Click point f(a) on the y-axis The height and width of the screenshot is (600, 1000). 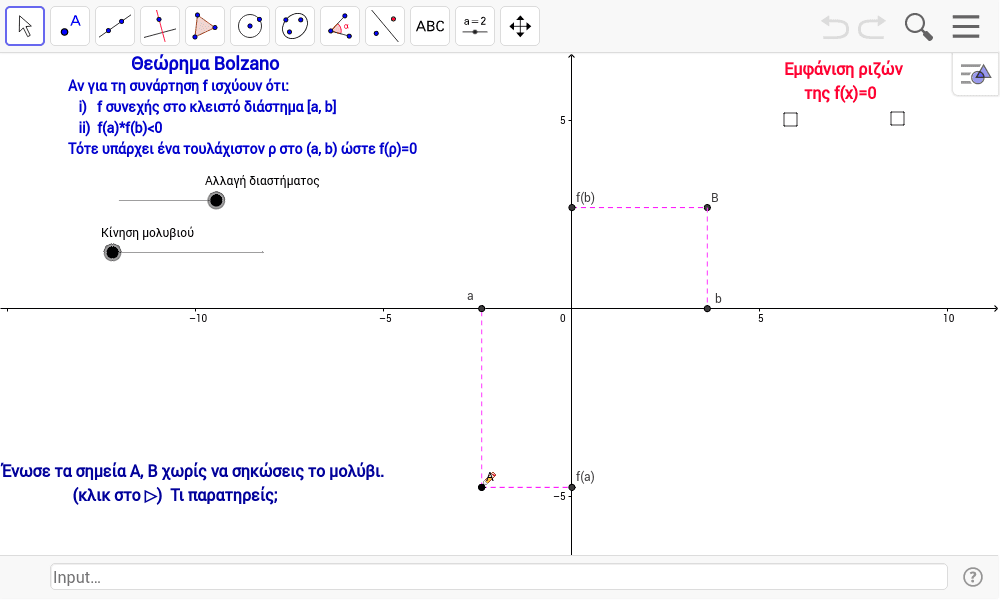572,487
